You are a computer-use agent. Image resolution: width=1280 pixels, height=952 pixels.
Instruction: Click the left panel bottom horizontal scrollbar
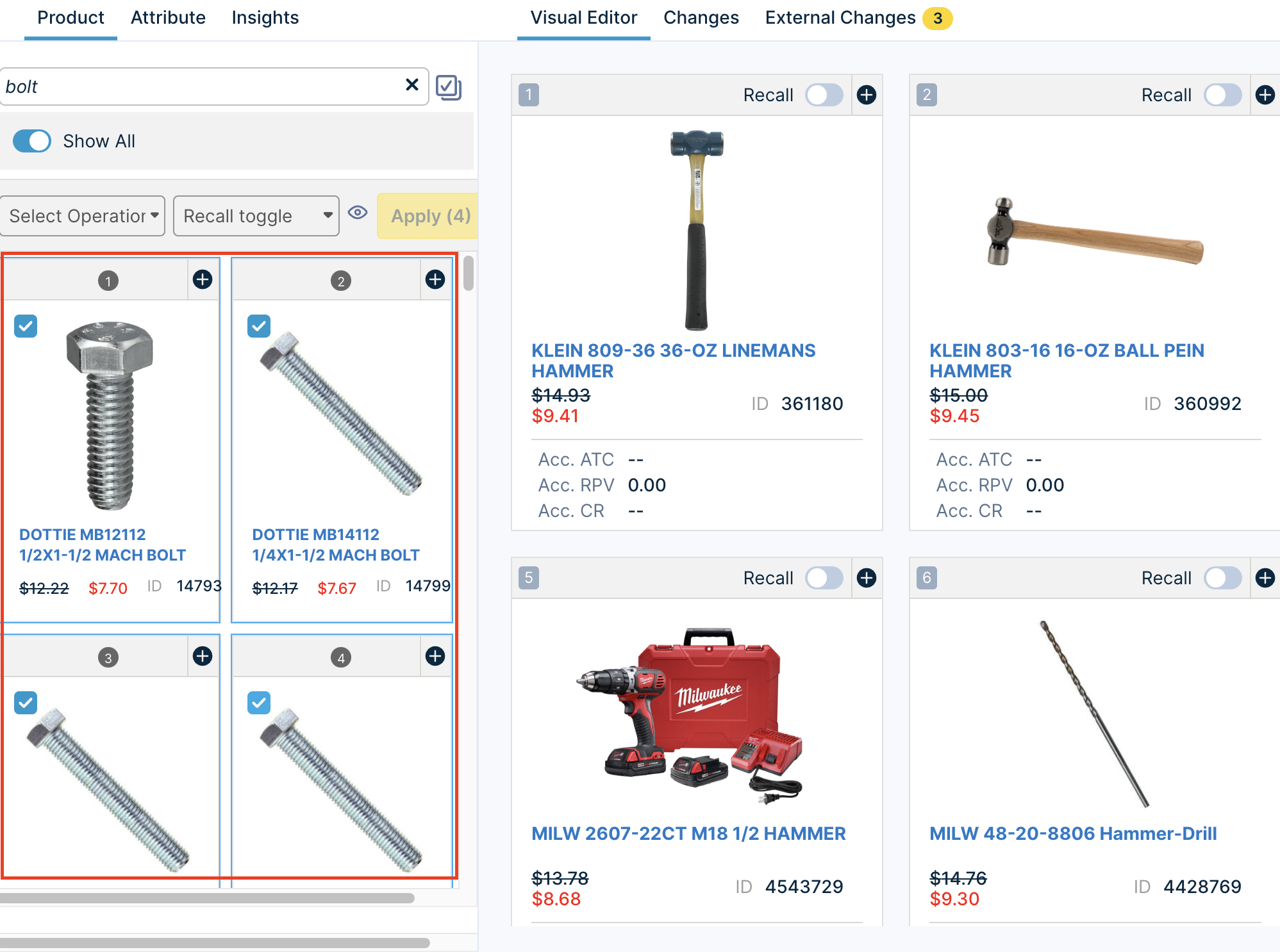tap(215, 943)
